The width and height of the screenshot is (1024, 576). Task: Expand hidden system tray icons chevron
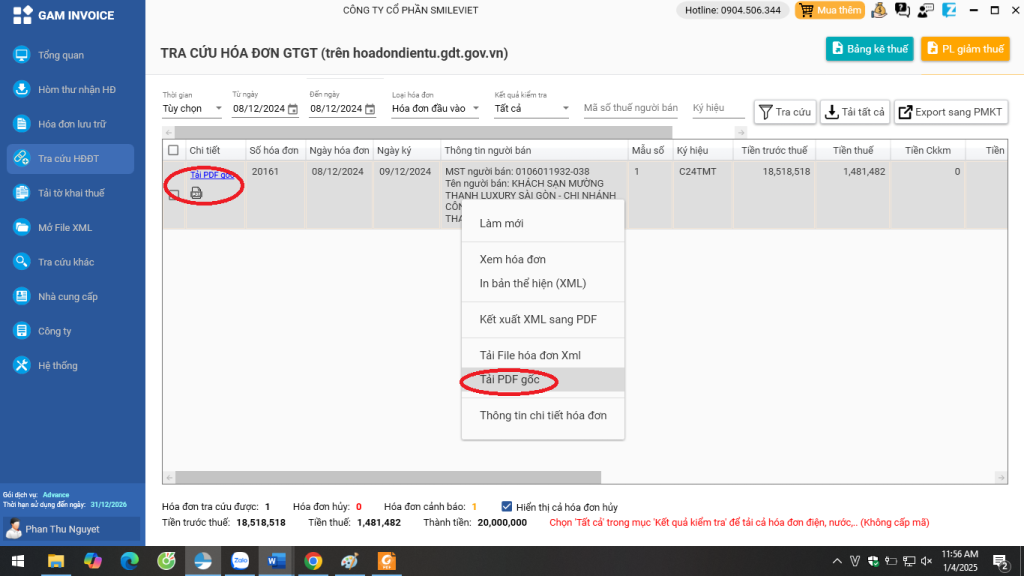[x=837, y=561]
